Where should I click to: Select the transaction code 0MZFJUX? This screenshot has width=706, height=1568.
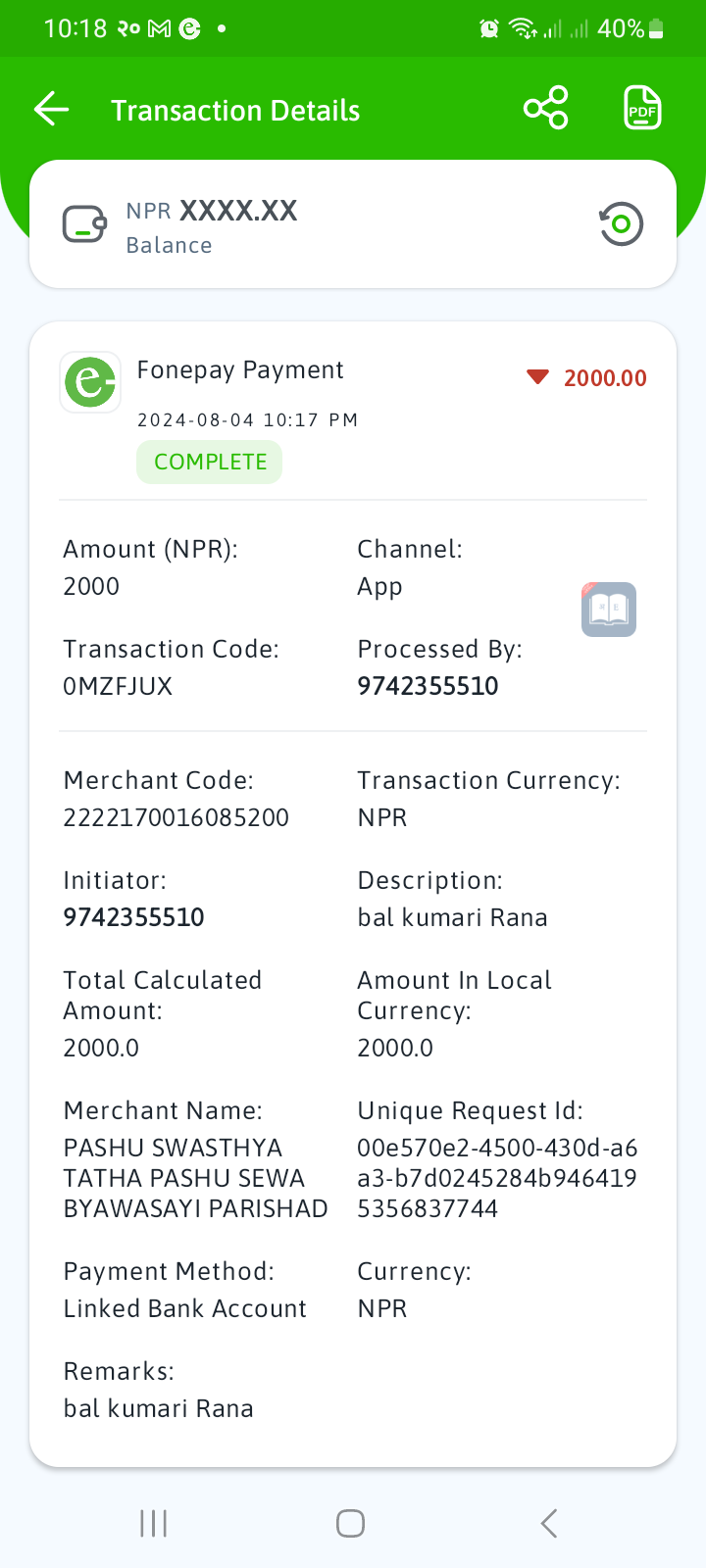click(118, 686)
